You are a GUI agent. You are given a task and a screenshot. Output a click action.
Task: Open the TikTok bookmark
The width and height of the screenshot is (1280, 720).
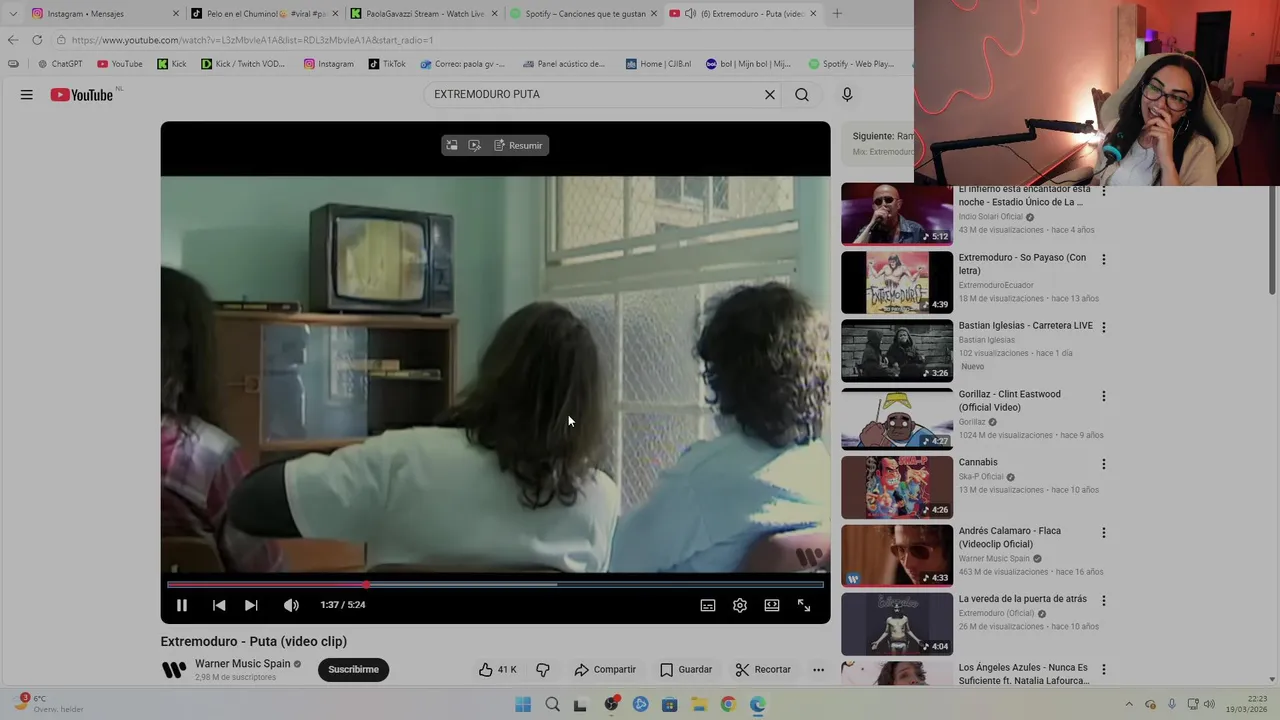pos(386,64)
